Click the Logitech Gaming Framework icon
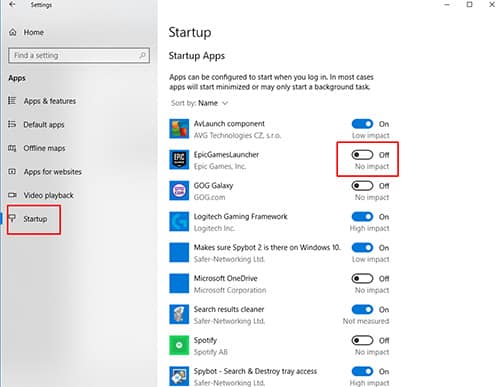 [179, 222]
